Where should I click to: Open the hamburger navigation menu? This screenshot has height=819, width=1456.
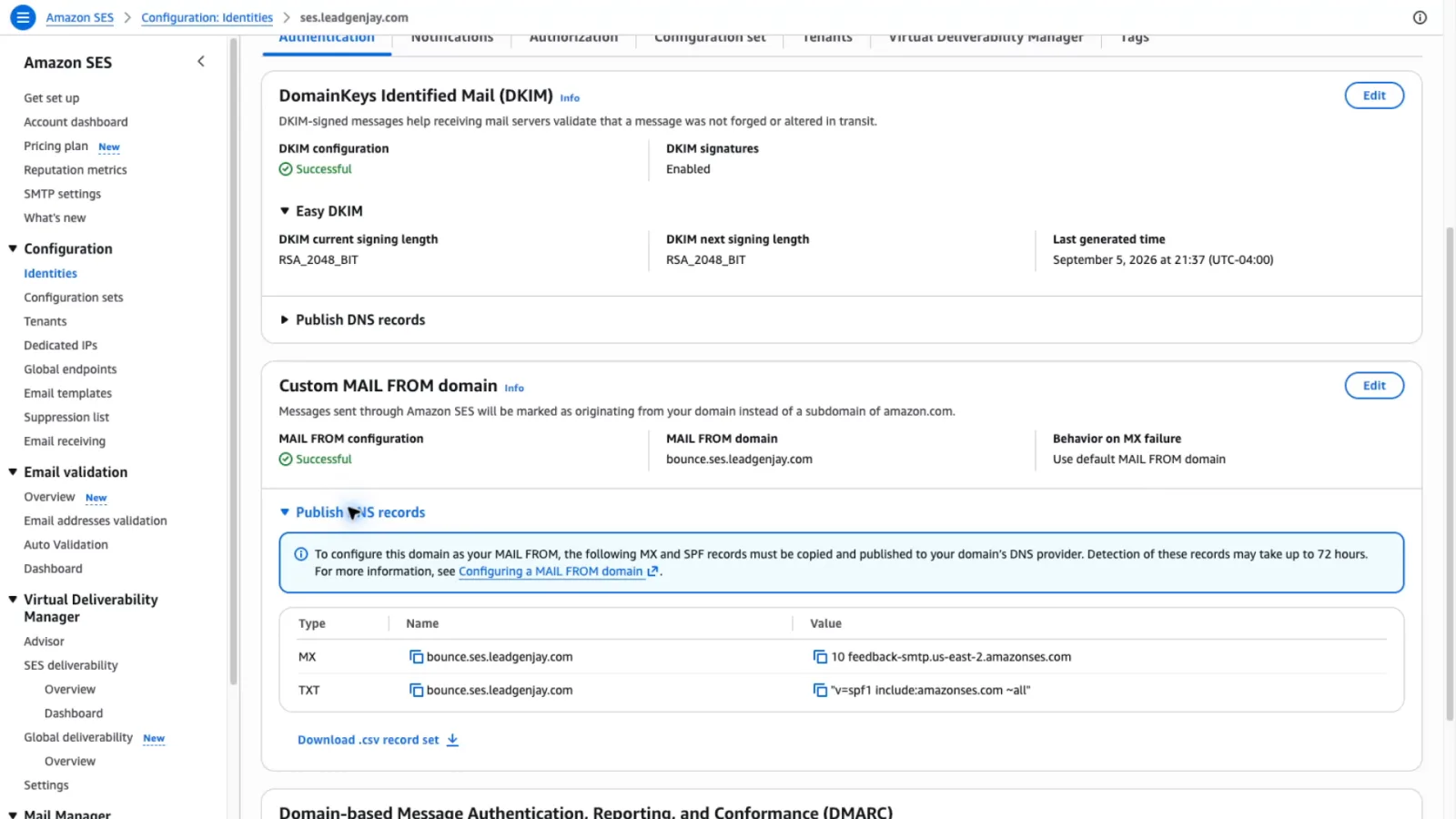click(x=23, y=17)
